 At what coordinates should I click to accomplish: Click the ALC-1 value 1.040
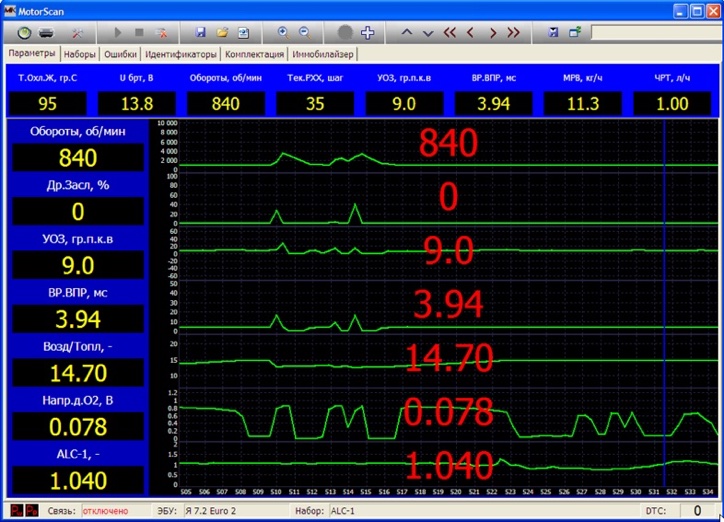pos(78,480)
